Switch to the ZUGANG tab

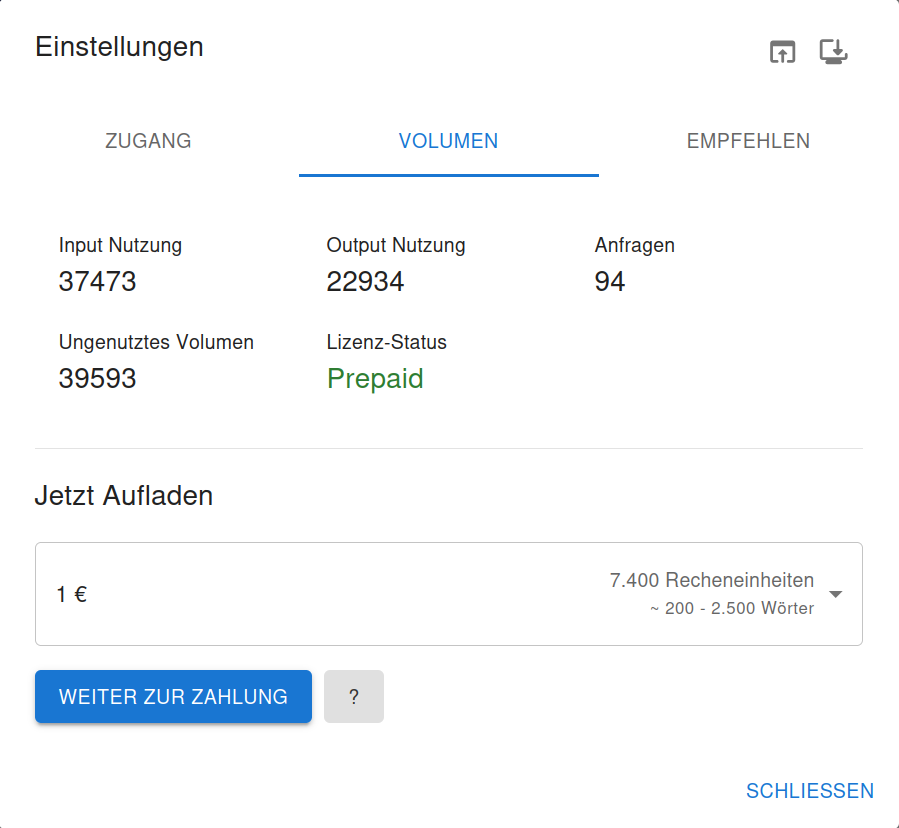(148, 141)
